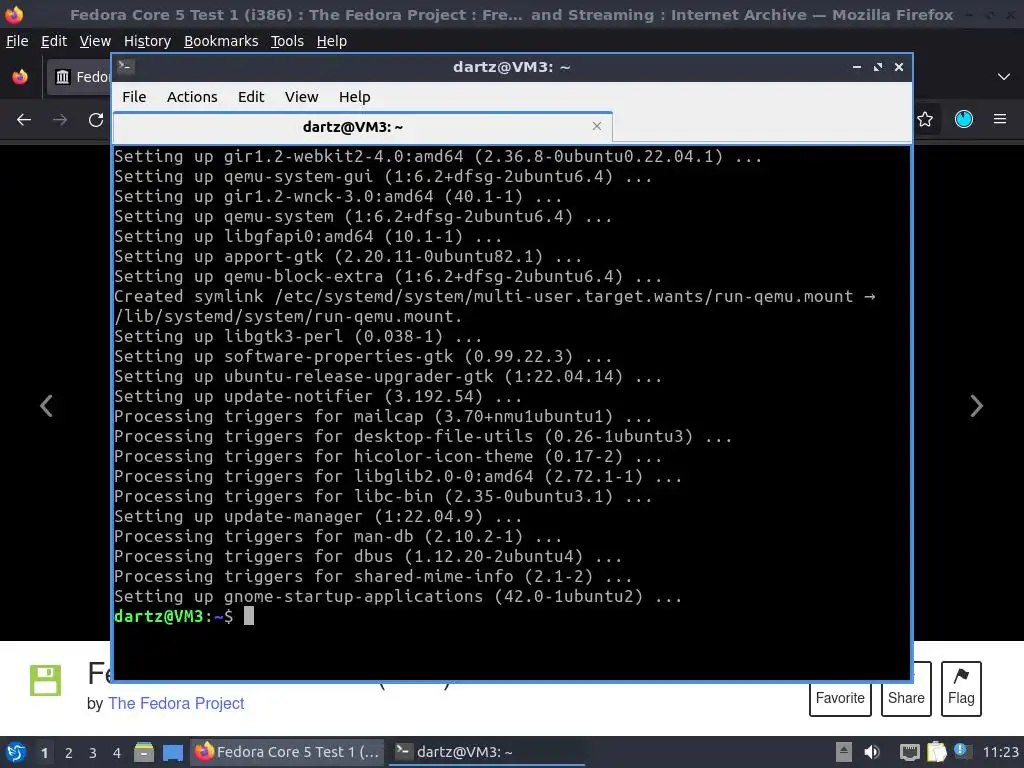Open Firefox Edit menu
The height and width of the screenshot is (768, 1024).
tap(54, 41)
